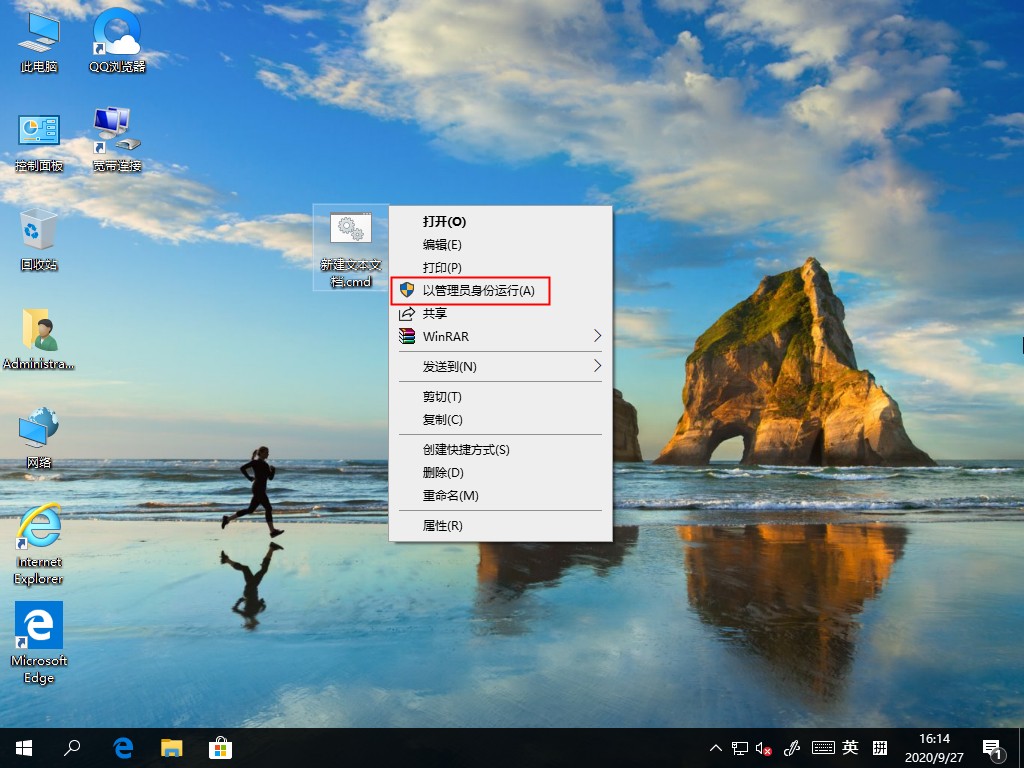Show hidden tray icons with the chevron

click(x=715, y=747)
